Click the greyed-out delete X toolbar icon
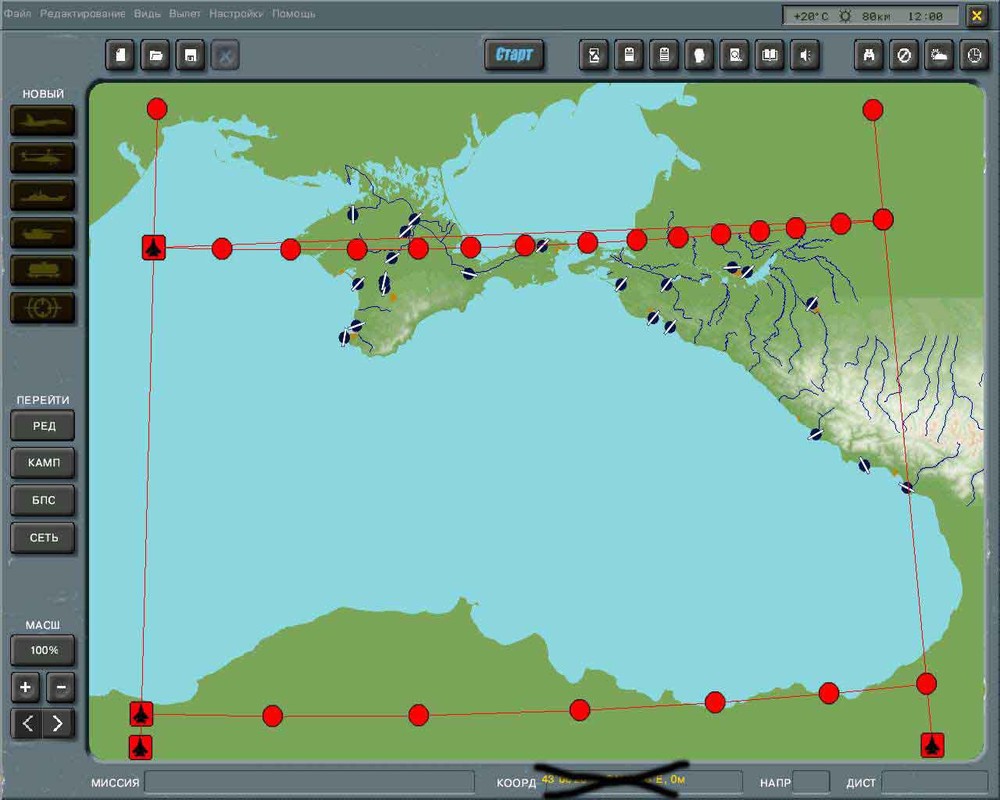Image resolution: width=1000 pixels, height=800 pixels. (225, 56)
